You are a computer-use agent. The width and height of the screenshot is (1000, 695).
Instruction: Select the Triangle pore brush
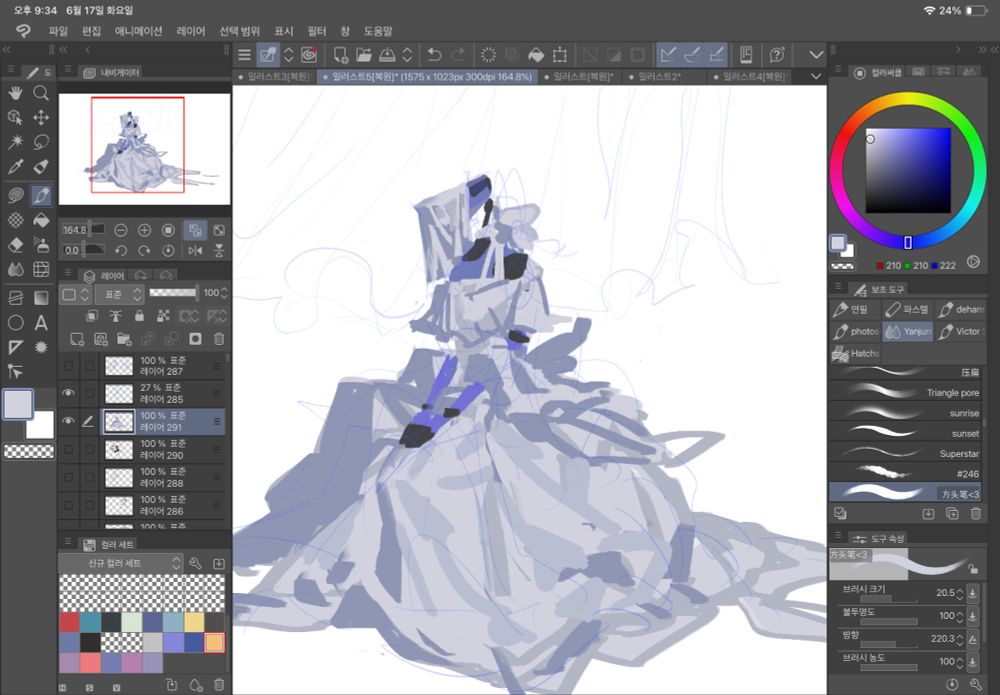[905, 392]
